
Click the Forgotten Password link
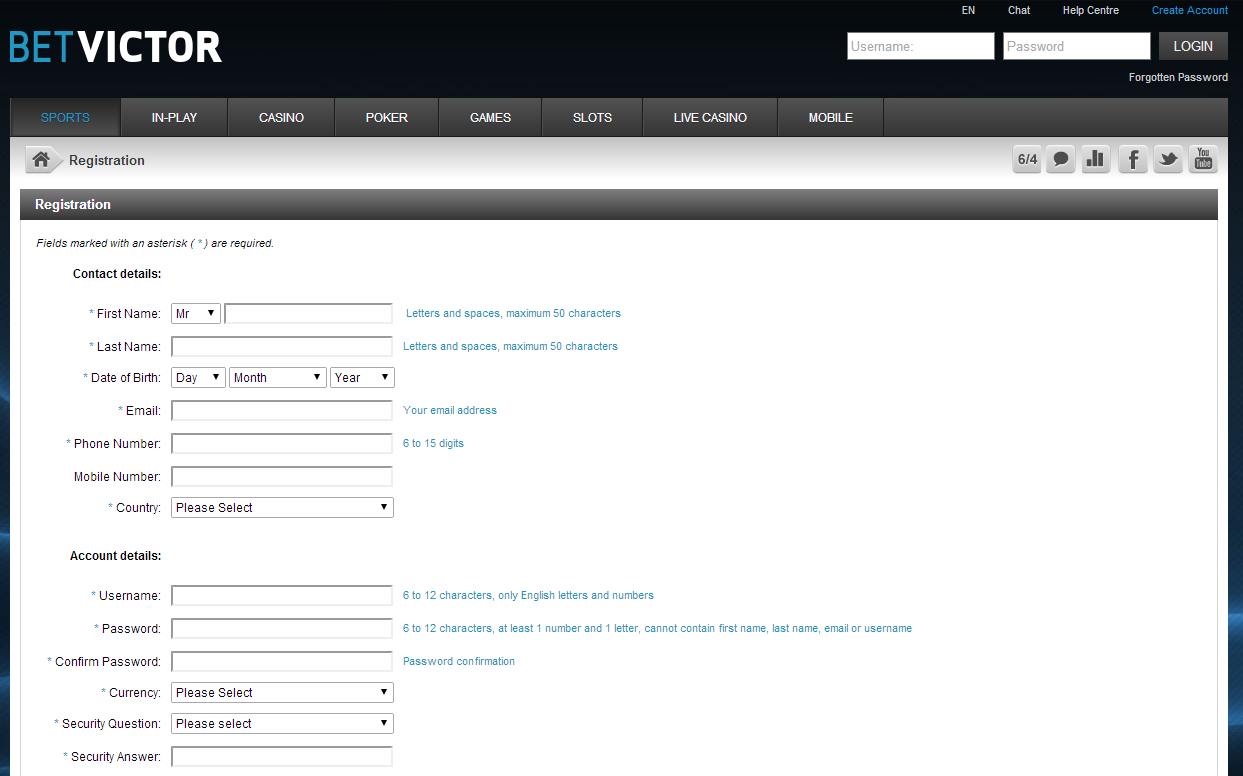tap(1178, 77)
